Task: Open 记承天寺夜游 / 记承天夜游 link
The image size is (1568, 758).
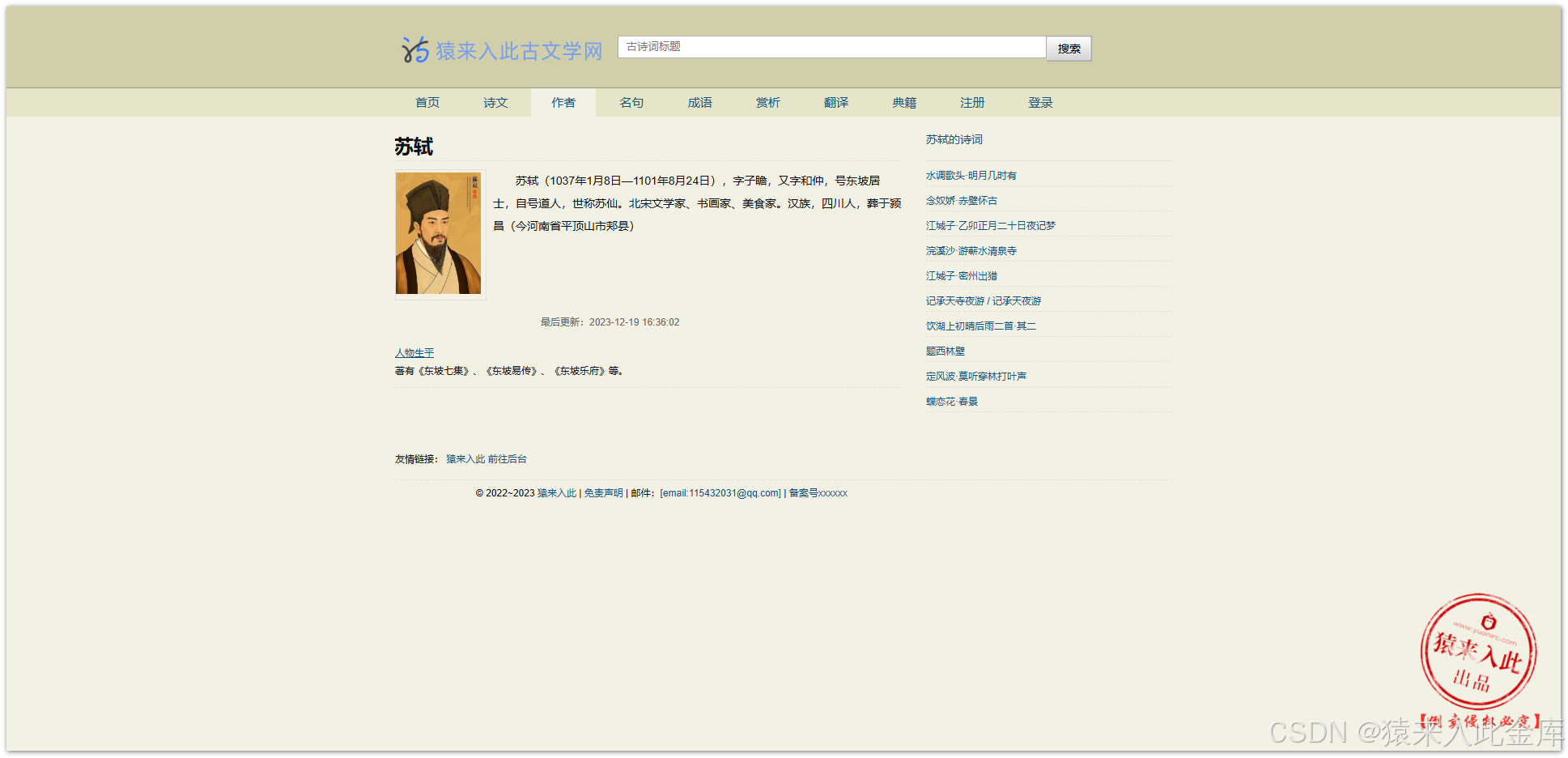Action: [984, 301]
